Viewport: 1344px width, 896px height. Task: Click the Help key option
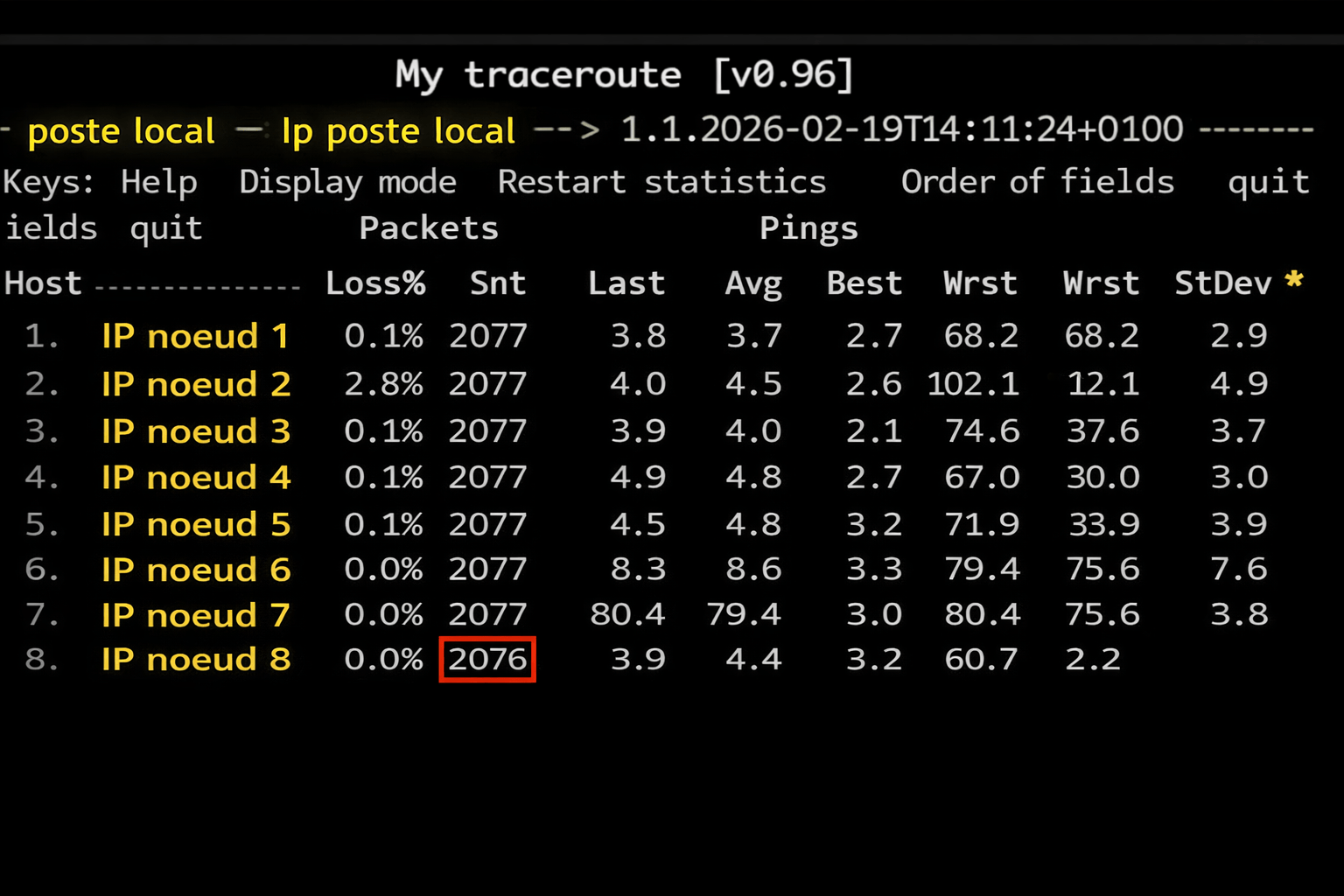158,182
